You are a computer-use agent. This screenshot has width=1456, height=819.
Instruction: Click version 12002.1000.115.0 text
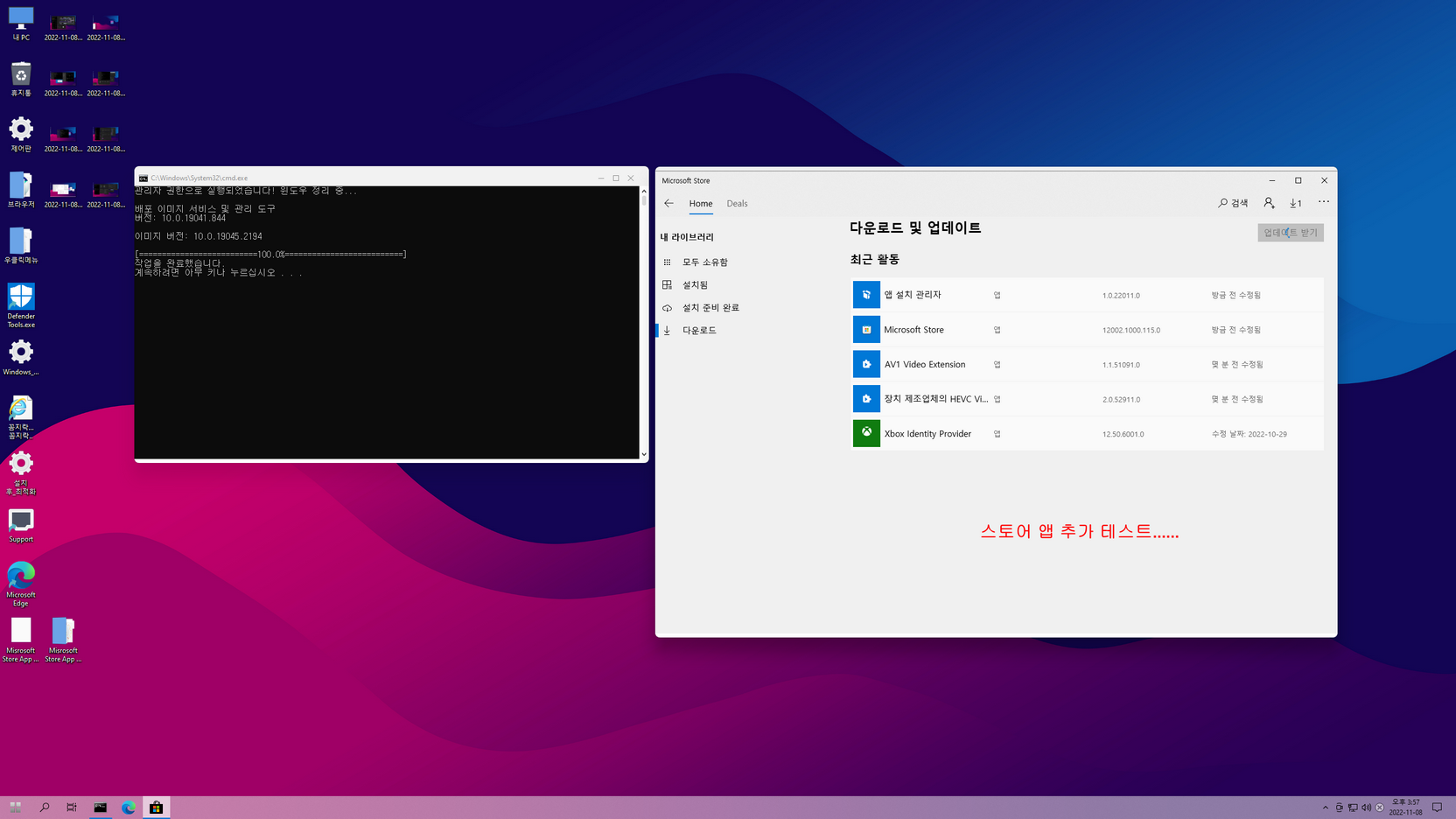pyautogui.click(x=1131, y=330)
